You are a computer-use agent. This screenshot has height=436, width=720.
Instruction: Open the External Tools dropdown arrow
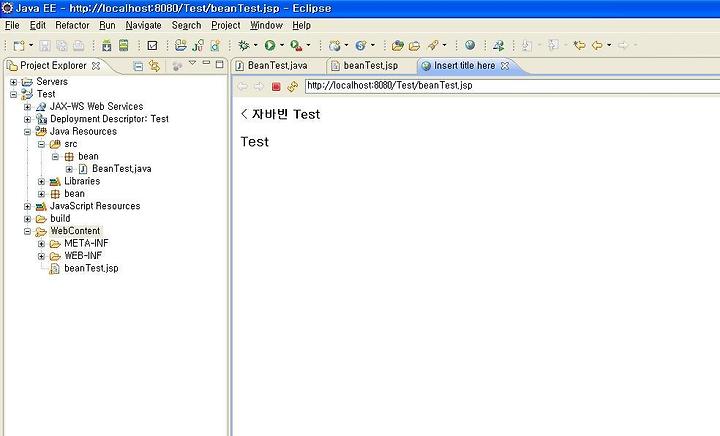click(x=308, y=45)
